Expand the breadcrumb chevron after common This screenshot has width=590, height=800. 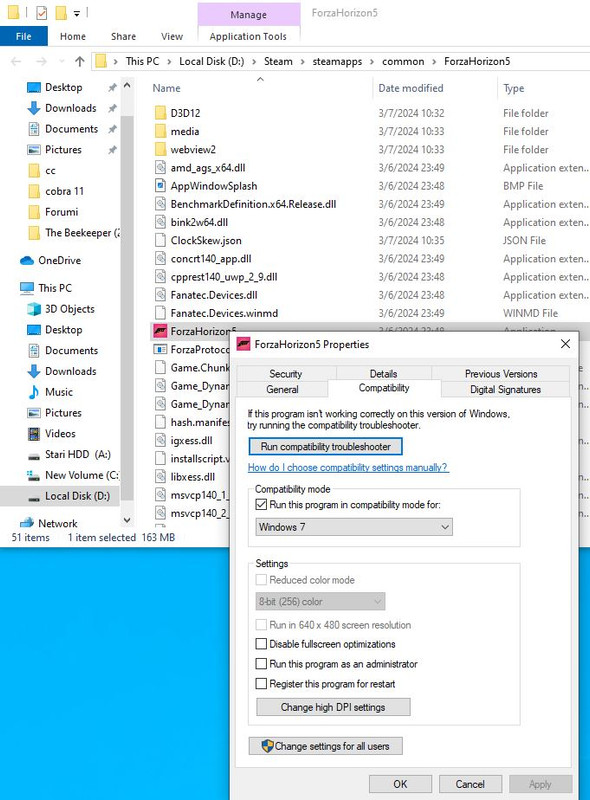pos(434,62)
